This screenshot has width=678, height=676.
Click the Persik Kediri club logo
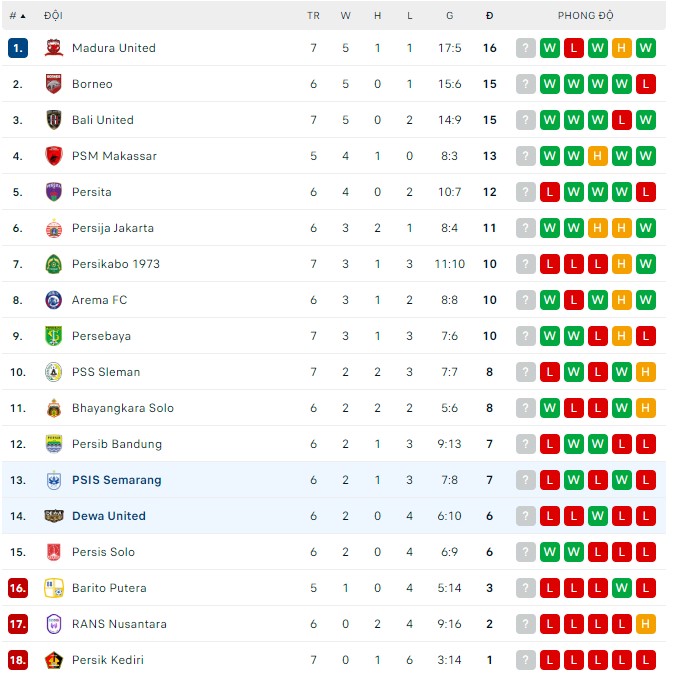[54, 660]
